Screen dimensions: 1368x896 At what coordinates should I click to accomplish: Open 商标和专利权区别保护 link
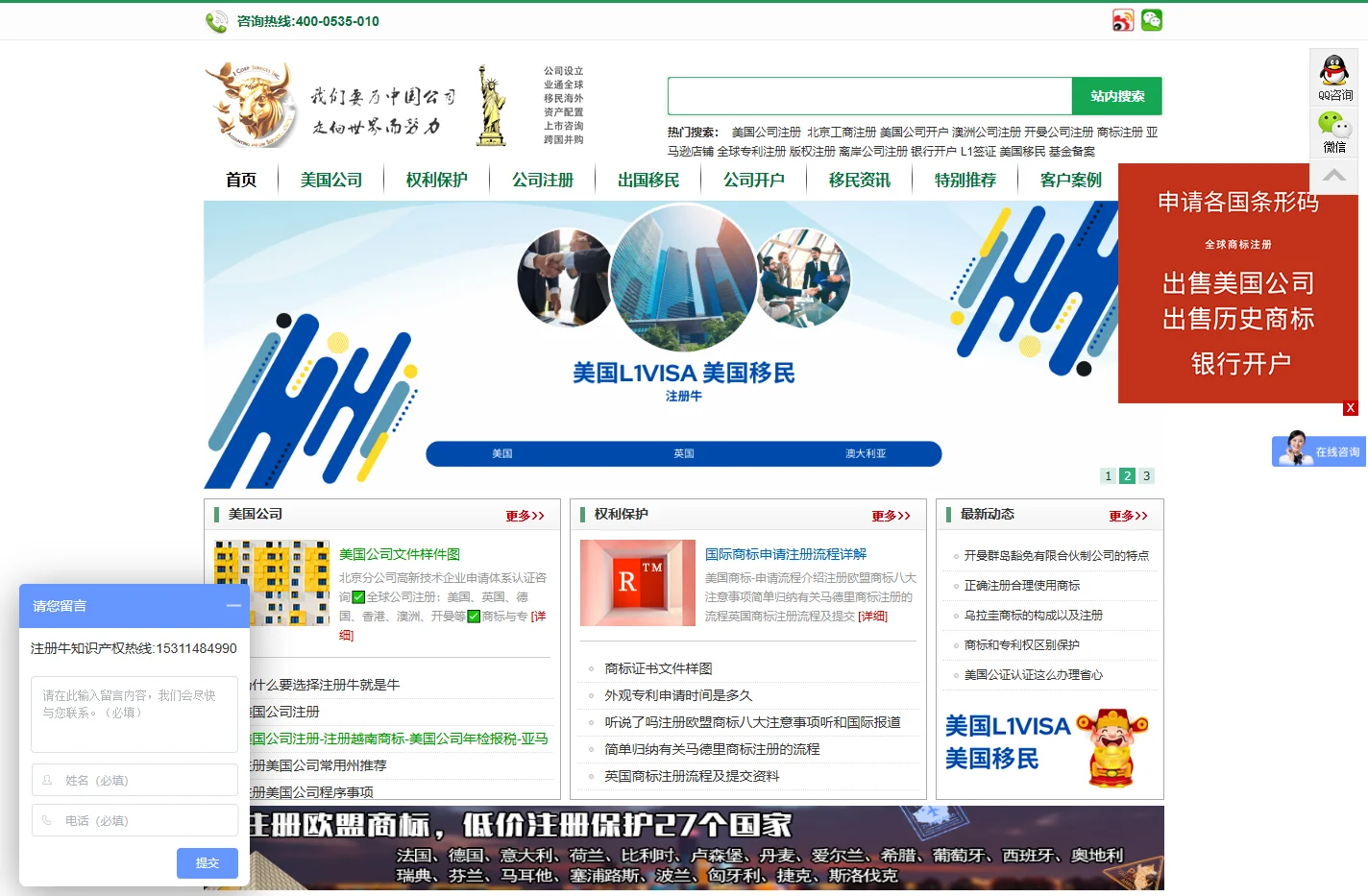(x=1022, y=645)
